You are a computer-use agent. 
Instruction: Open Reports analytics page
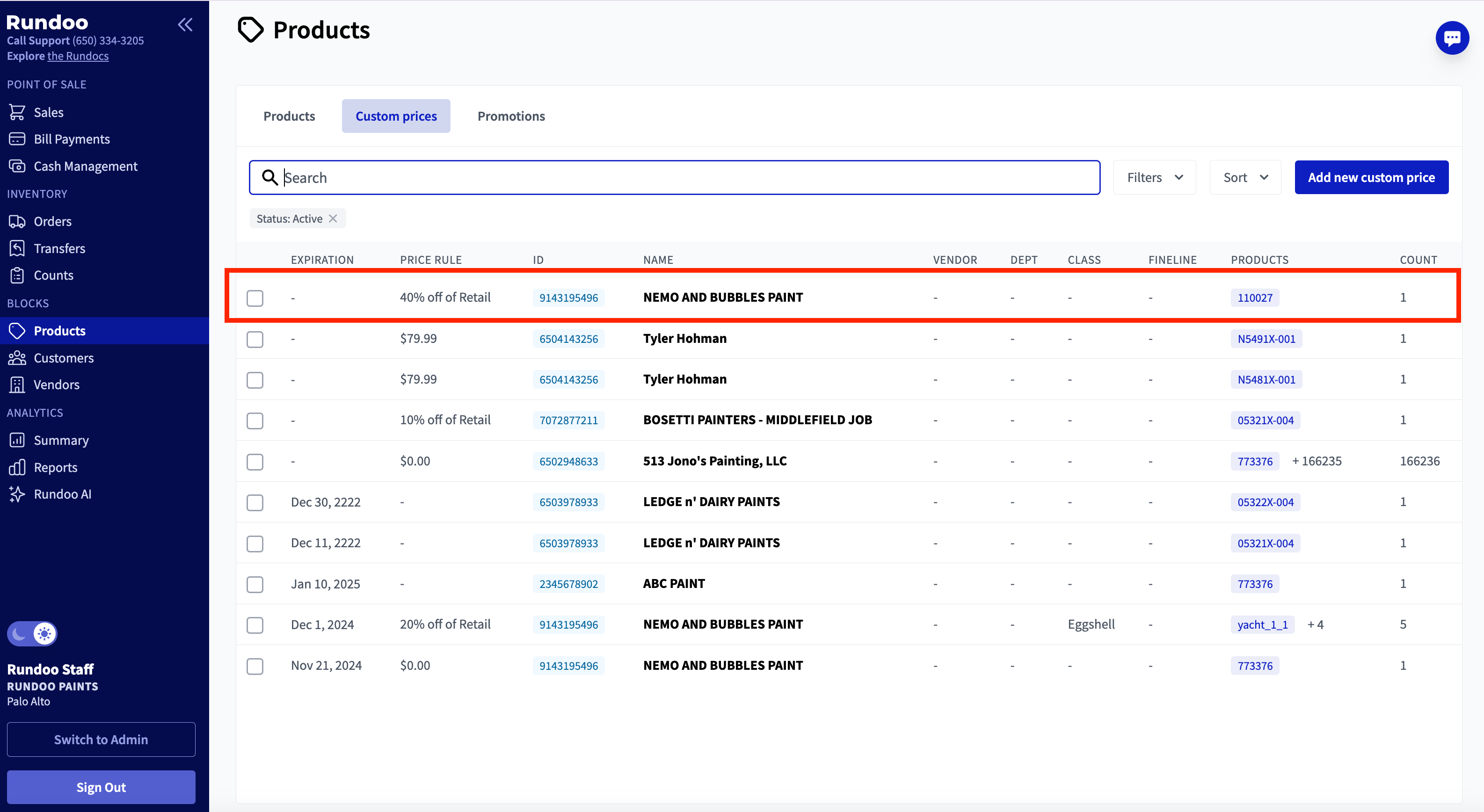[x=55, y=467]
